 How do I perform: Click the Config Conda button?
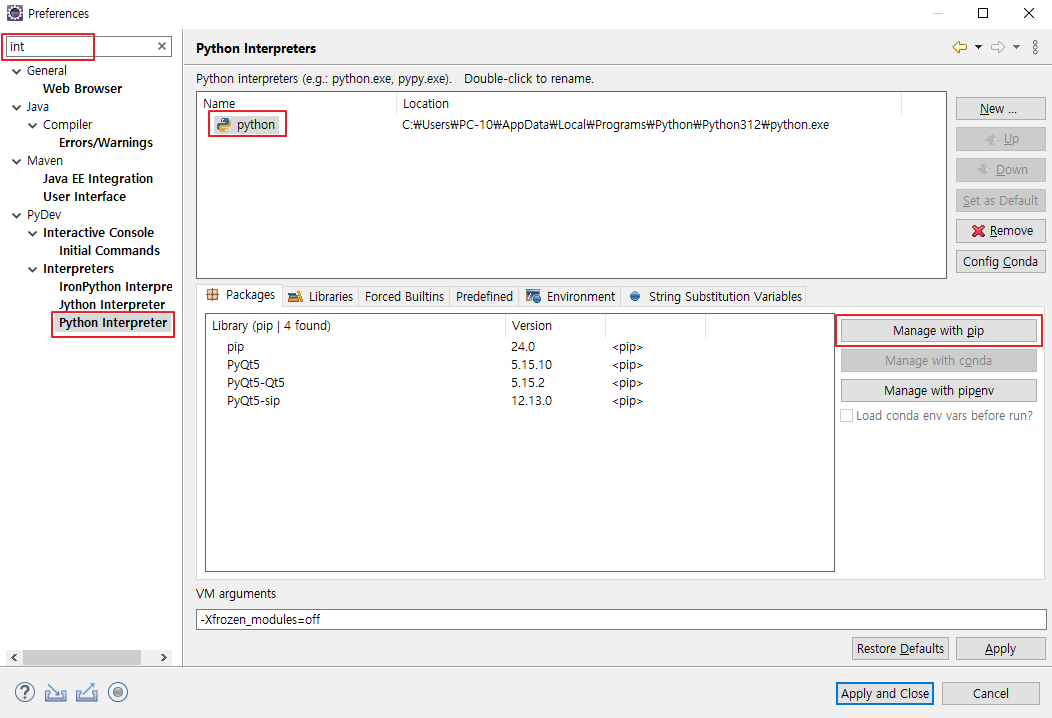point(1000,262)
